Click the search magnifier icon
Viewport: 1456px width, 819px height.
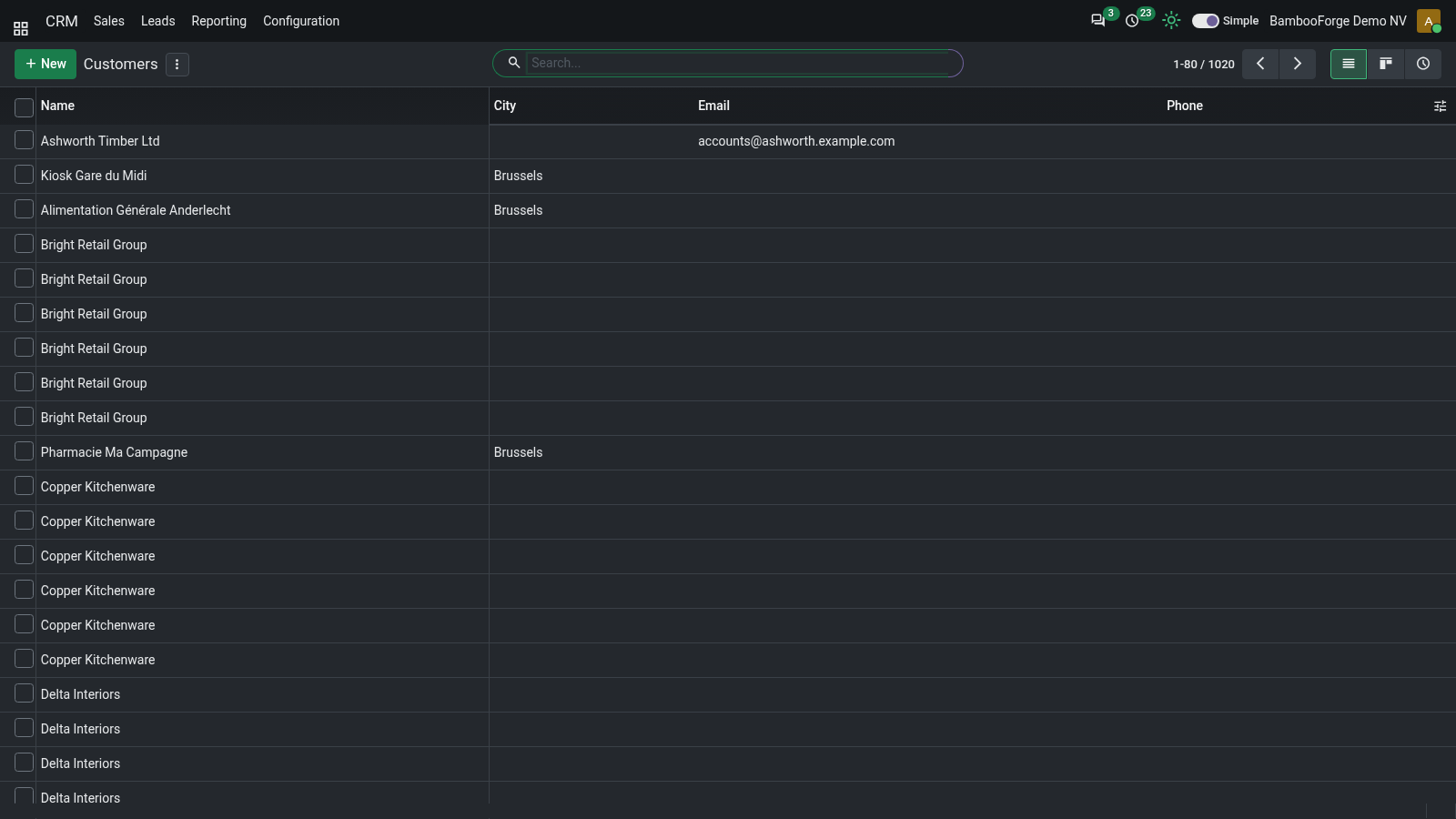coord(514,63)
